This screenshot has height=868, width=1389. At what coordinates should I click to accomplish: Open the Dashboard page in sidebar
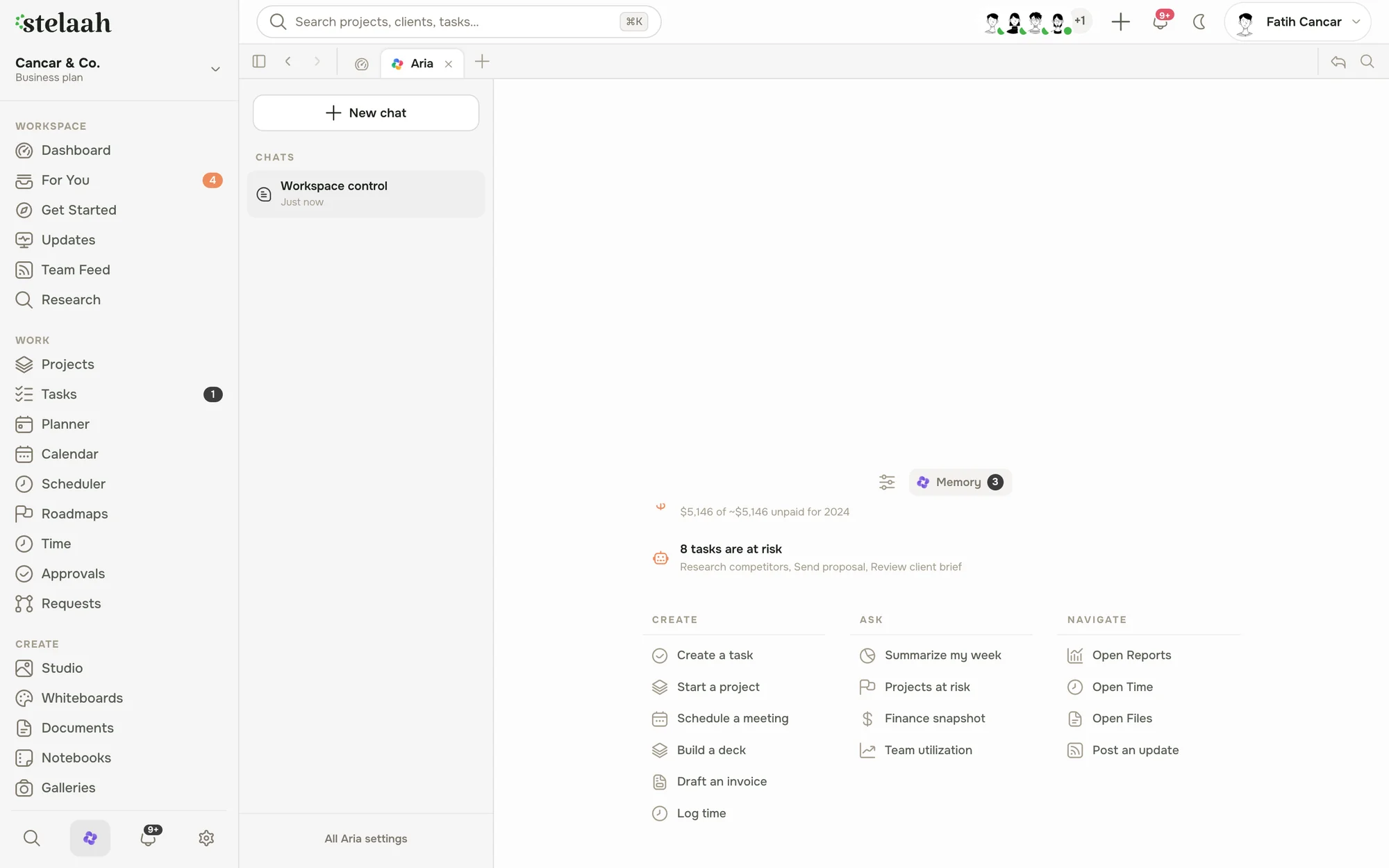pyautogui.click(x=119, y=150)
